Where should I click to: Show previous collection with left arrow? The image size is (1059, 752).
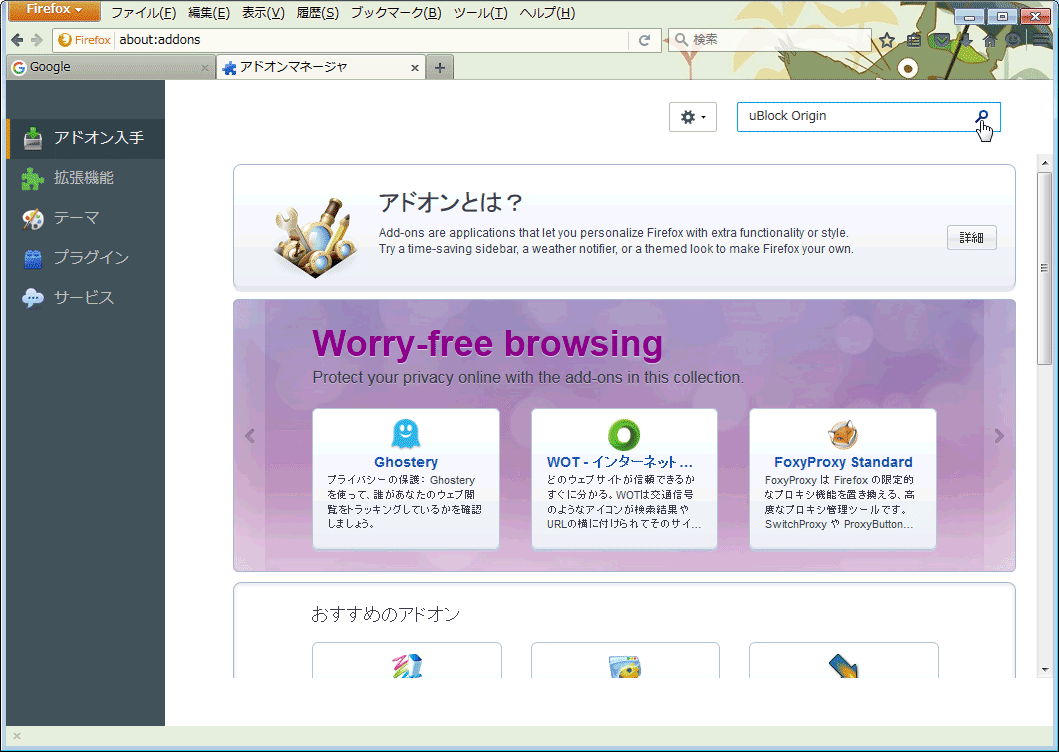(249, 436)
